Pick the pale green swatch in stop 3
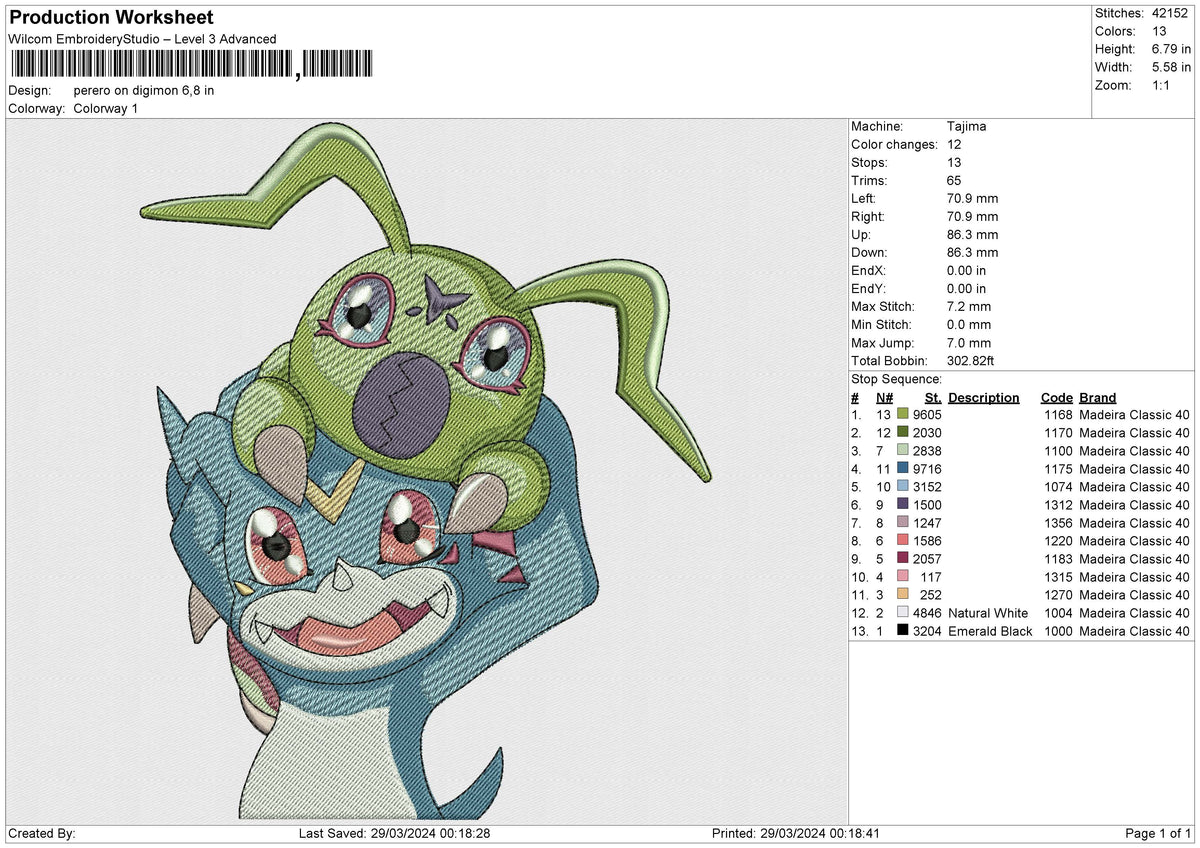The width and height of the screenshot is (1200, 848). (x=903, y=450)
